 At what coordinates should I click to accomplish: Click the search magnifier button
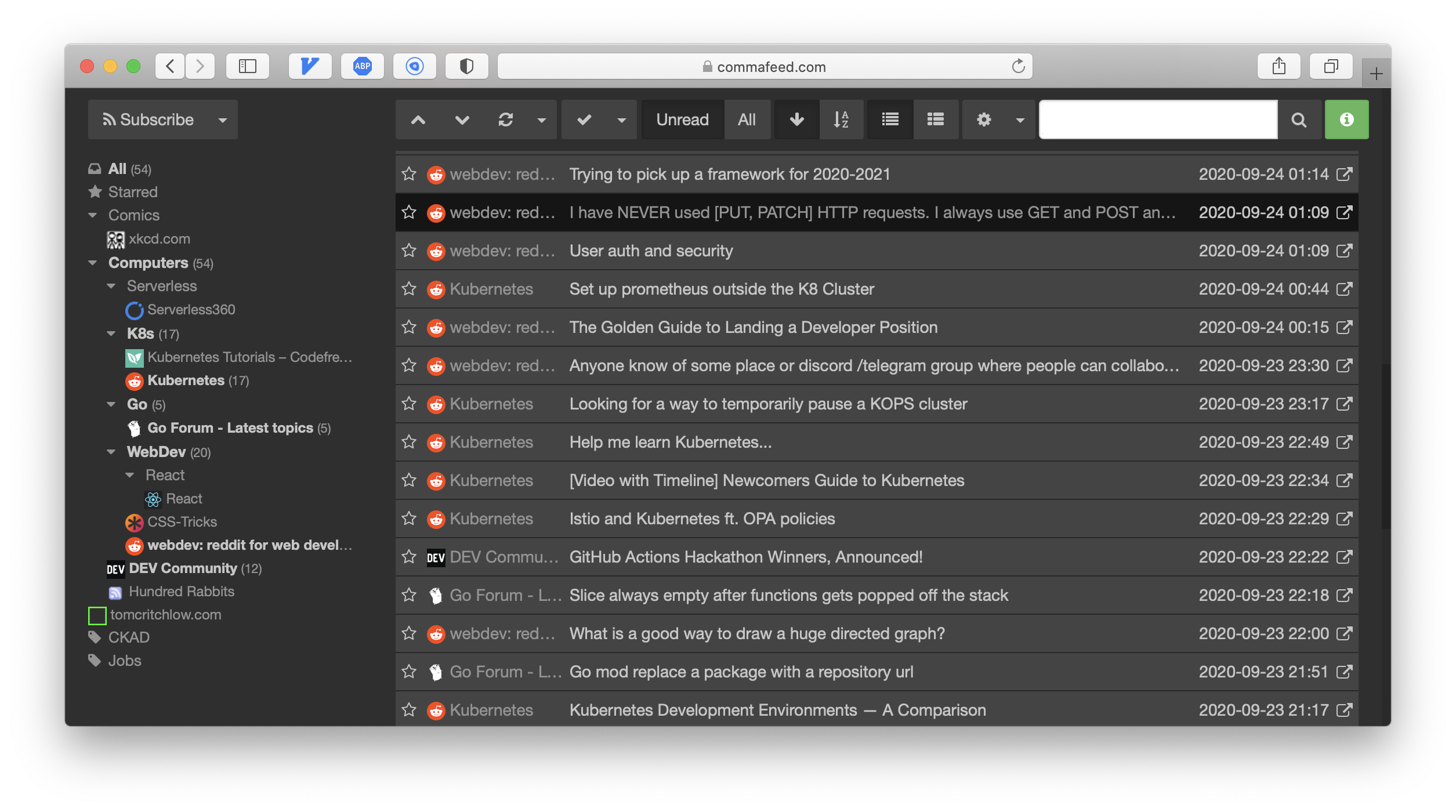(1299, 119)
